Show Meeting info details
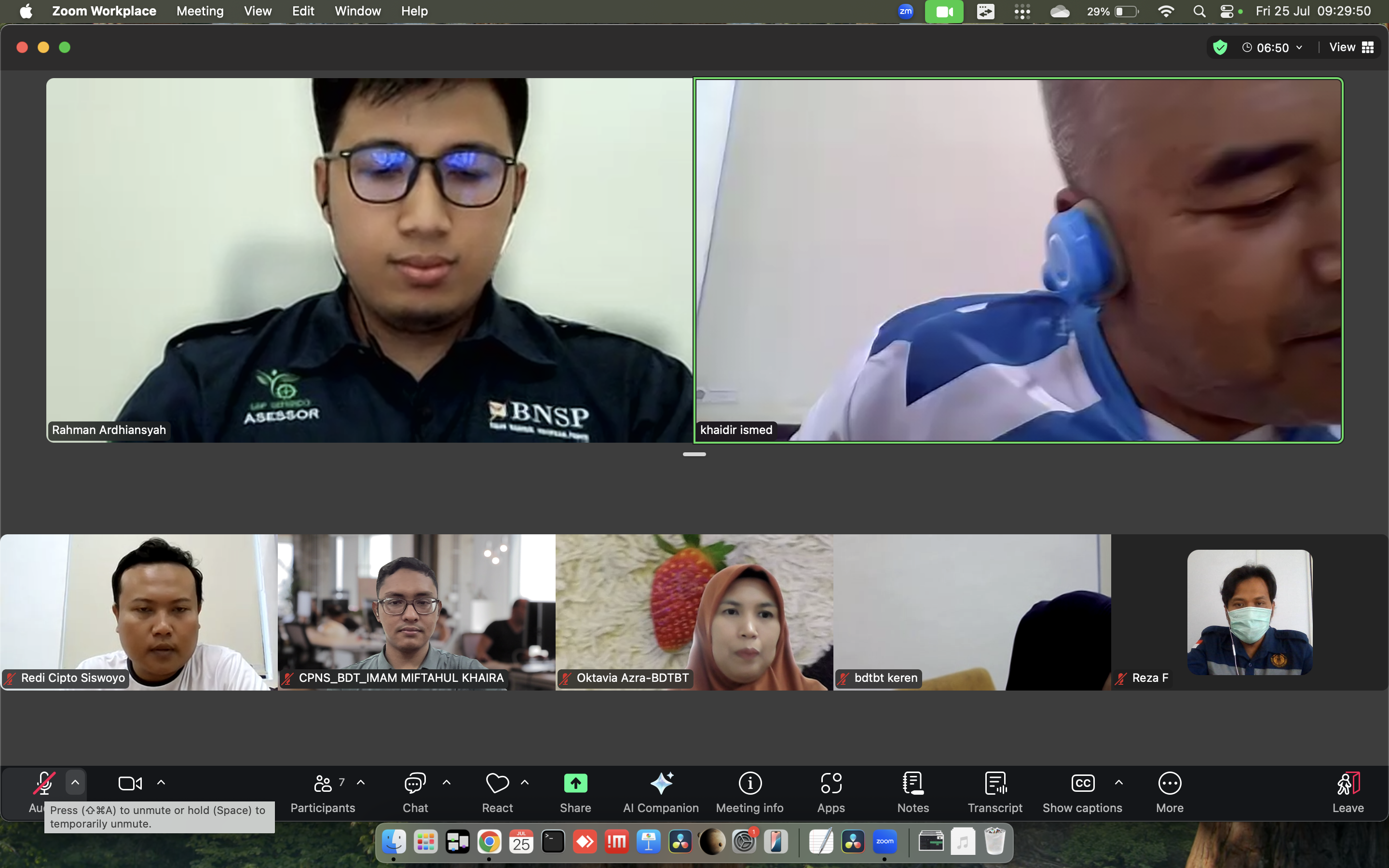 tap(749, 791)
